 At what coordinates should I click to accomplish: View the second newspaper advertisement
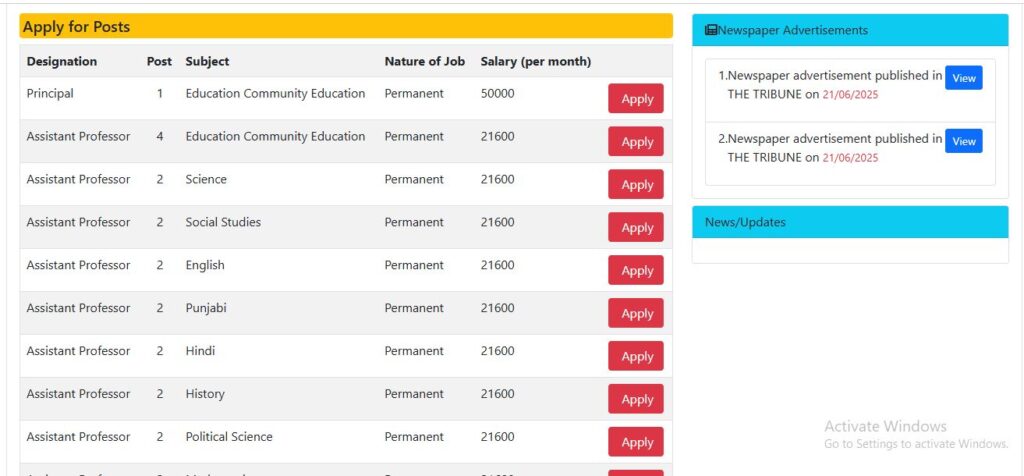[x=963, y=141]
